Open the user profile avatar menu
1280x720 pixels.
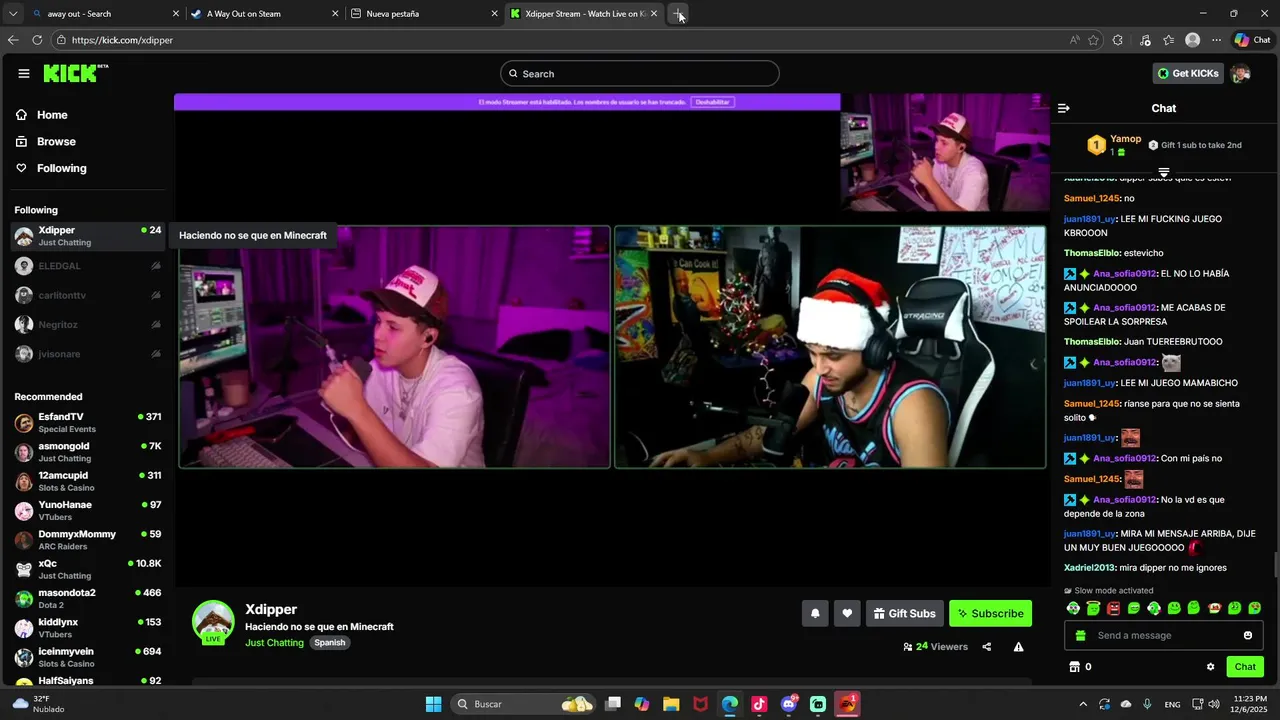pyautogui.click(x=1240, y=73)
